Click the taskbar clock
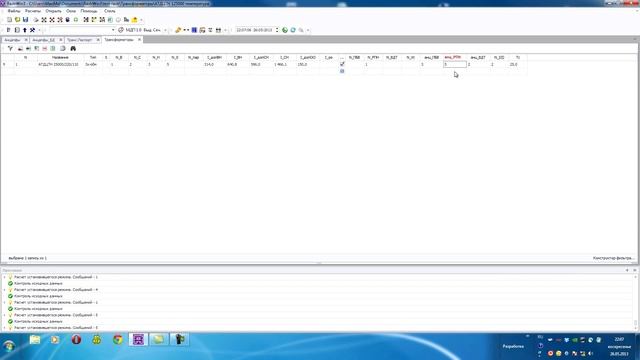Viewport: 640px width, 360px height. click(619, 346)
